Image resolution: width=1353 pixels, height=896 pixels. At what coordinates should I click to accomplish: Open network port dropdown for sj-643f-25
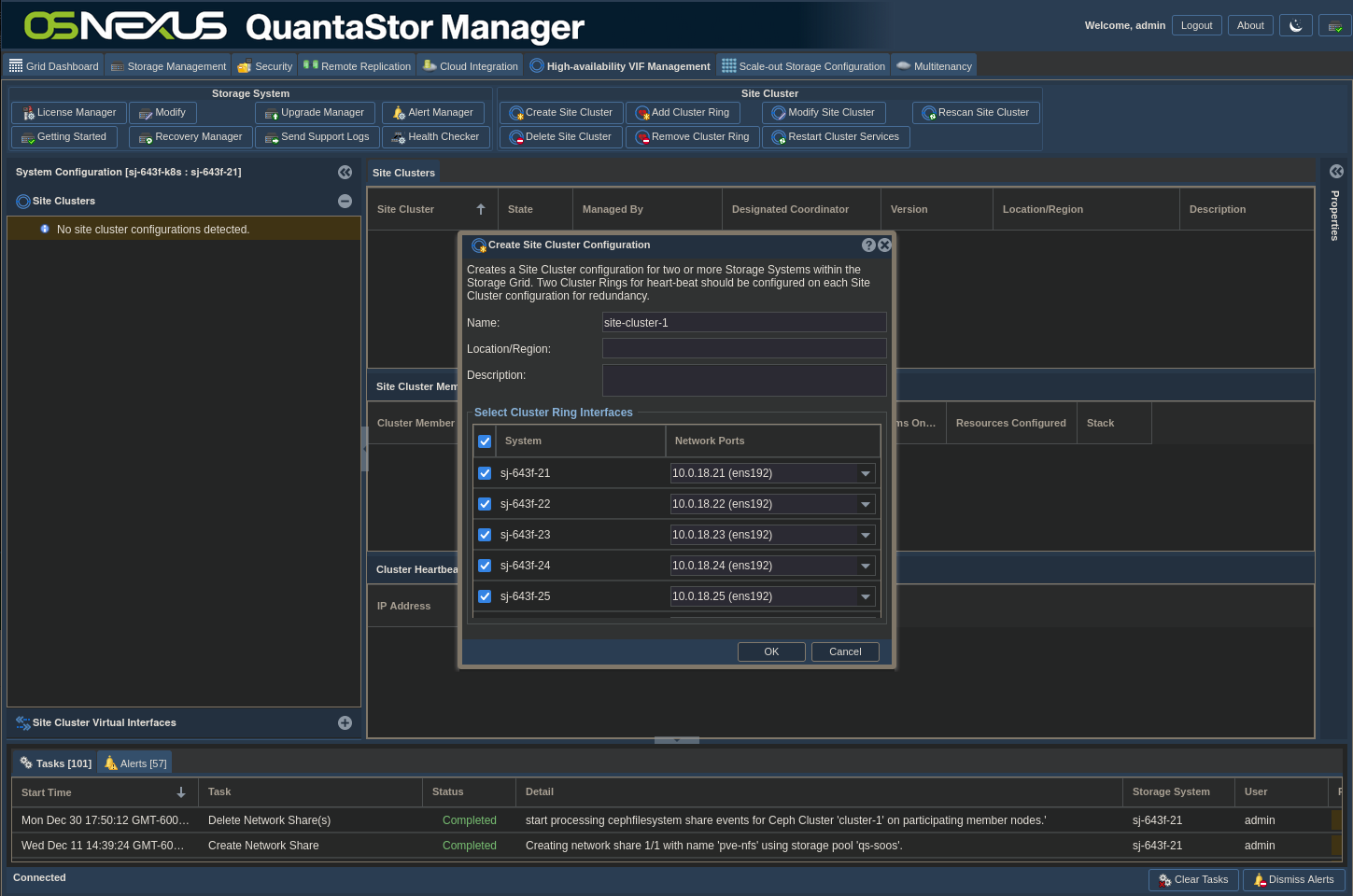(x=866, y=597)
